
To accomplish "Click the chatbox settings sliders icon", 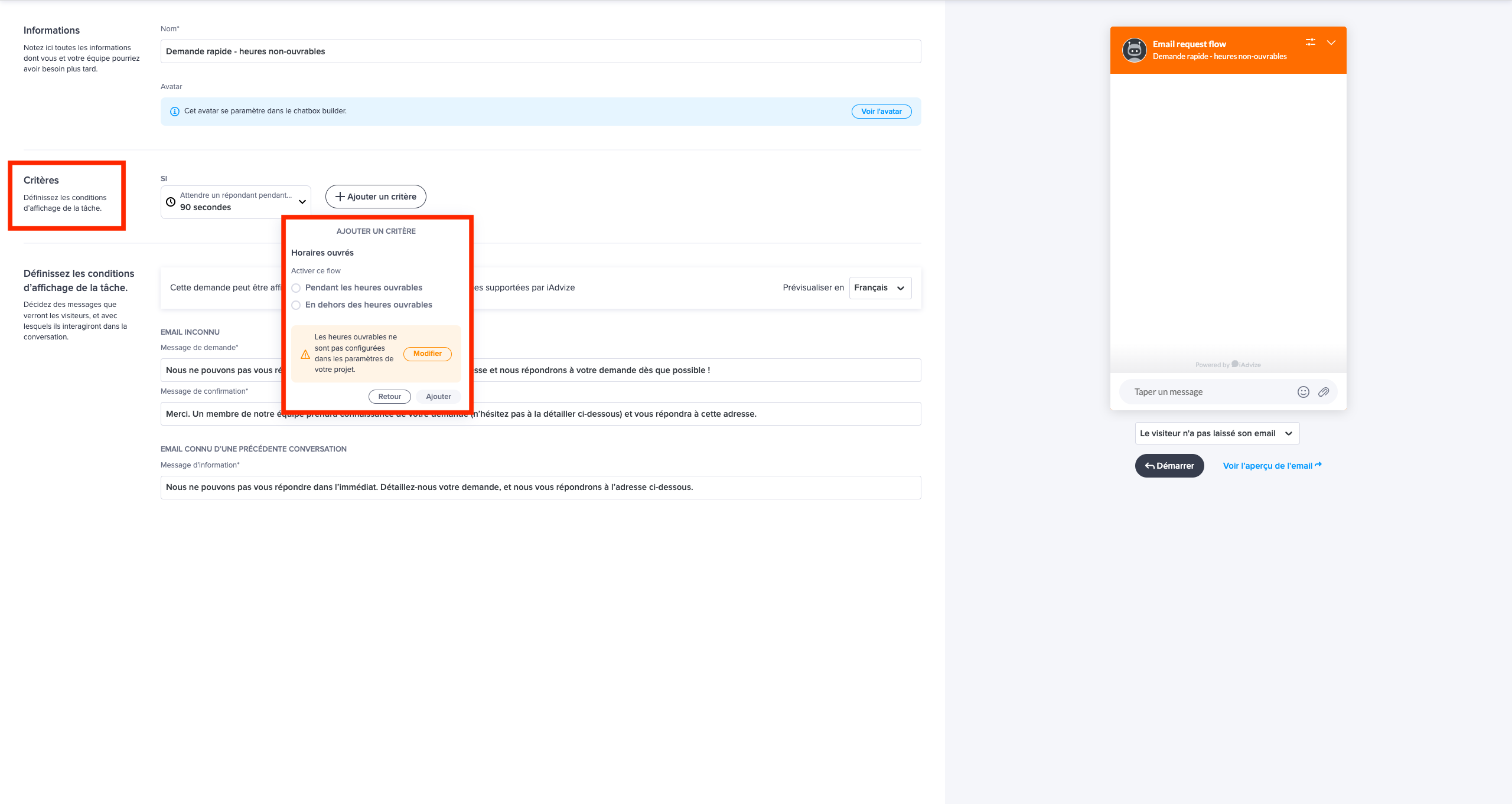I will point(1311,42).
